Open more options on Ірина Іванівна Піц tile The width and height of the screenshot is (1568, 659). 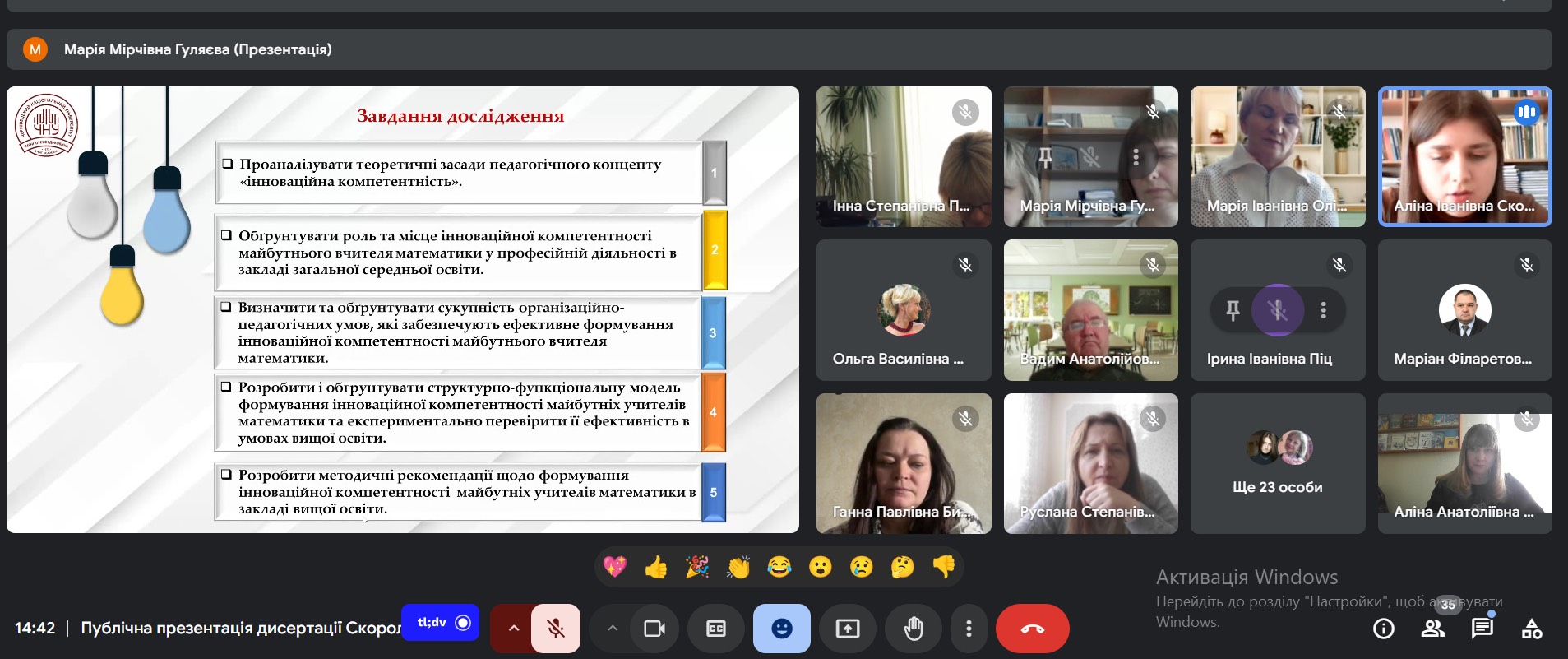[x=1323, y=310]
